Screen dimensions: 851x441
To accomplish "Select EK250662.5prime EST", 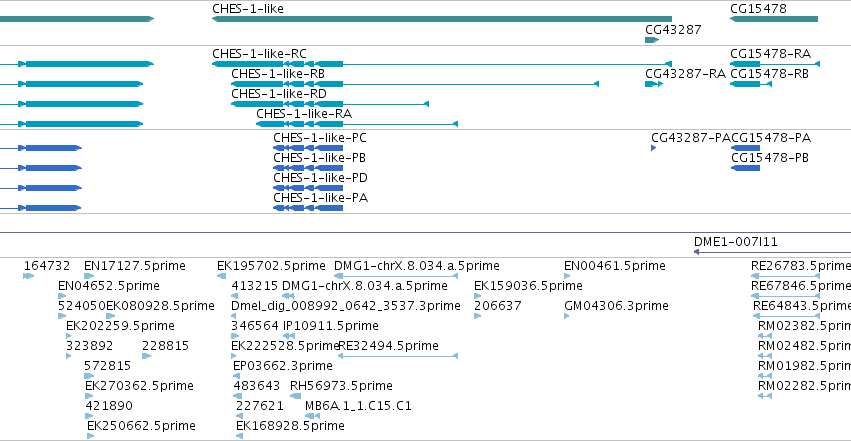I will click(x=91, y=437).
